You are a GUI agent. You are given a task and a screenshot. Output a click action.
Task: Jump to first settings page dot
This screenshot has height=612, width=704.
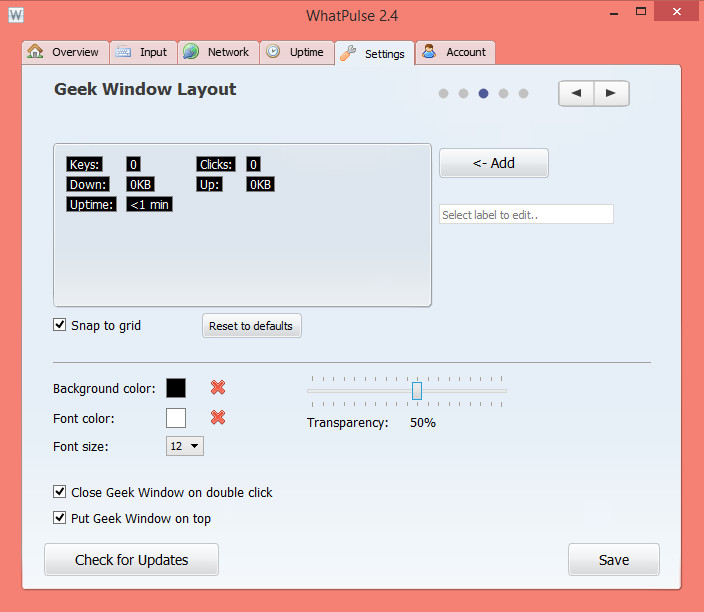tap(444, 93)
